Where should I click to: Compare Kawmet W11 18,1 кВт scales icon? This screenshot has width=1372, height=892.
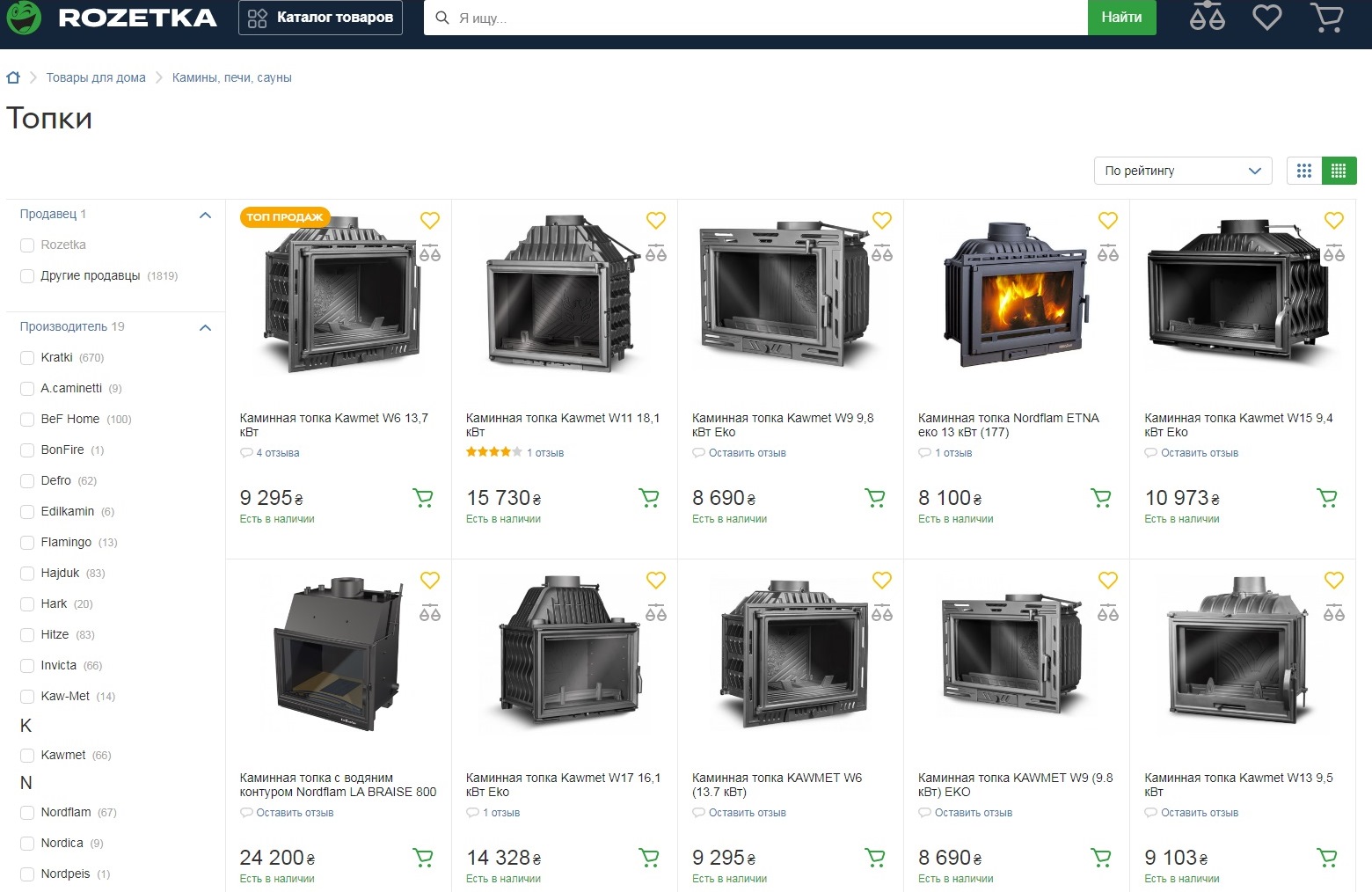pyautogui.click(x=655, y=253)
